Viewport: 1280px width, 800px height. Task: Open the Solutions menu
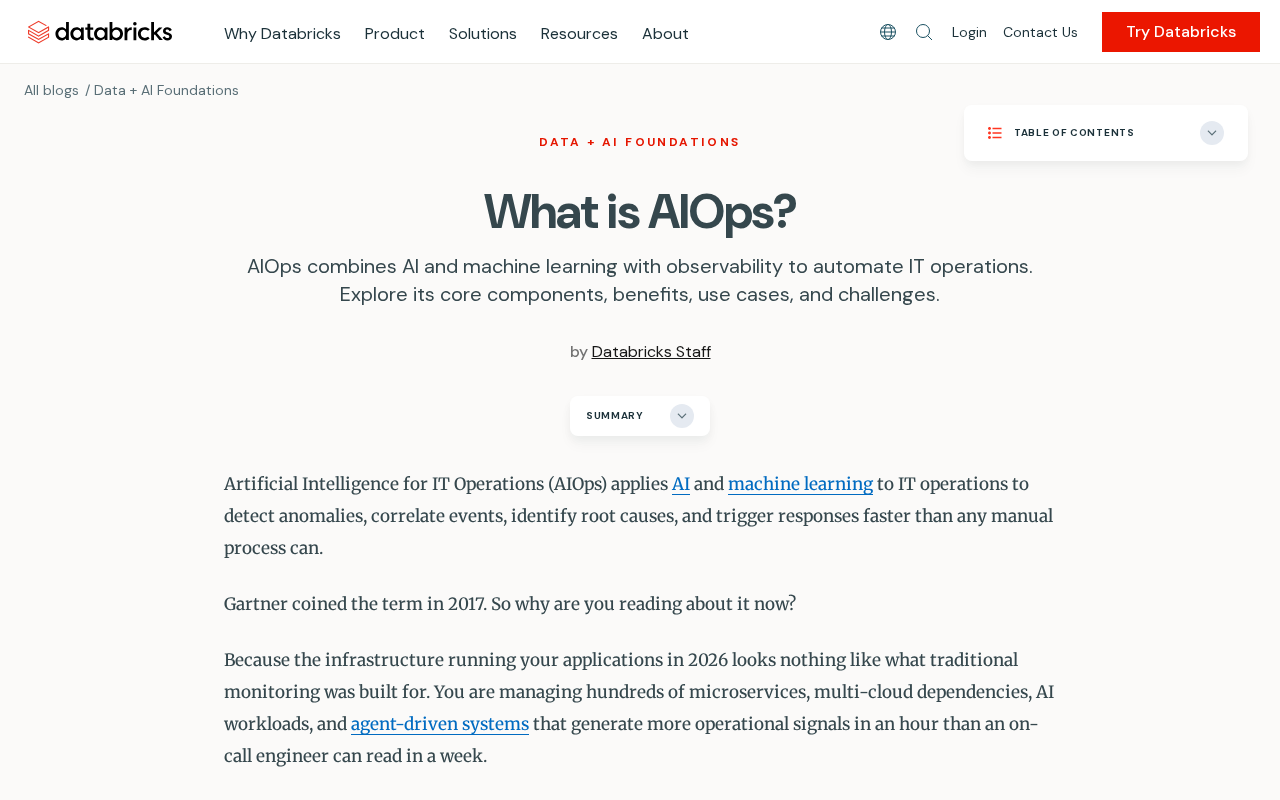click(483, 33)
